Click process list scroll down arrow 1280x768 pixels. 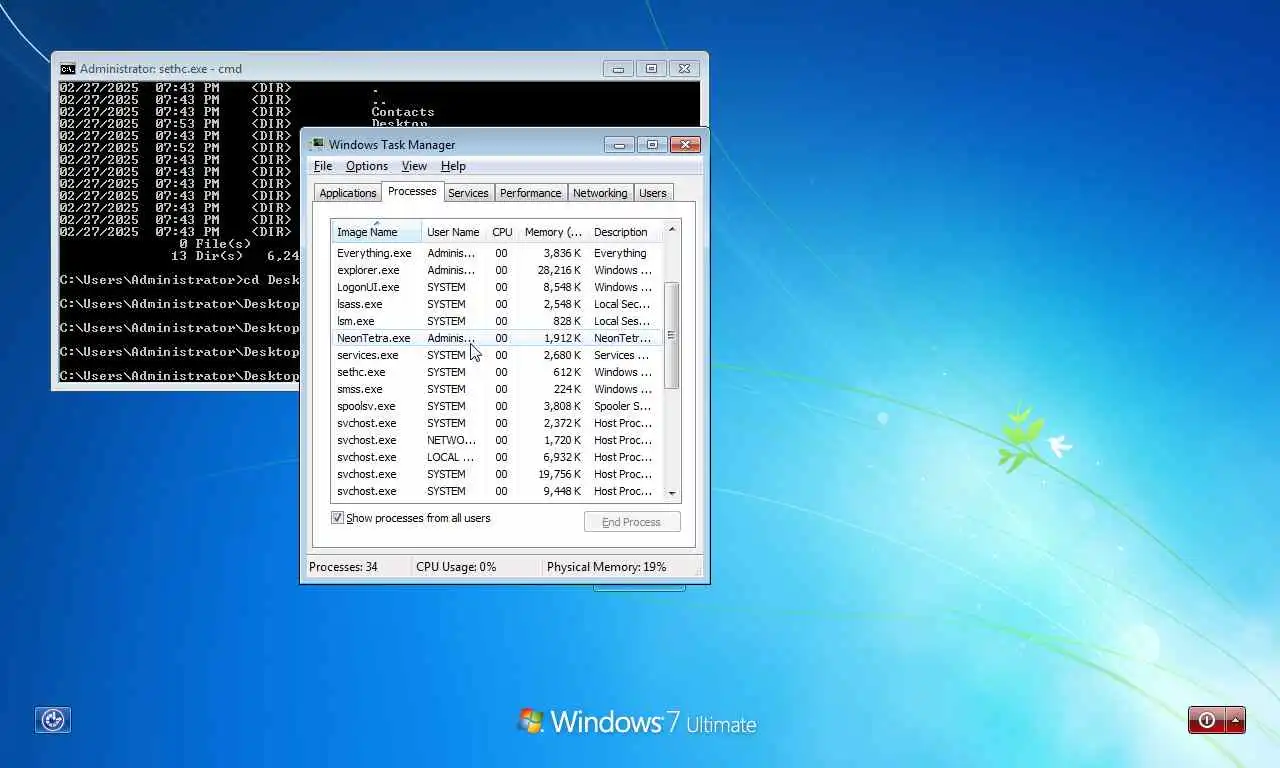[x=672, y=493]
